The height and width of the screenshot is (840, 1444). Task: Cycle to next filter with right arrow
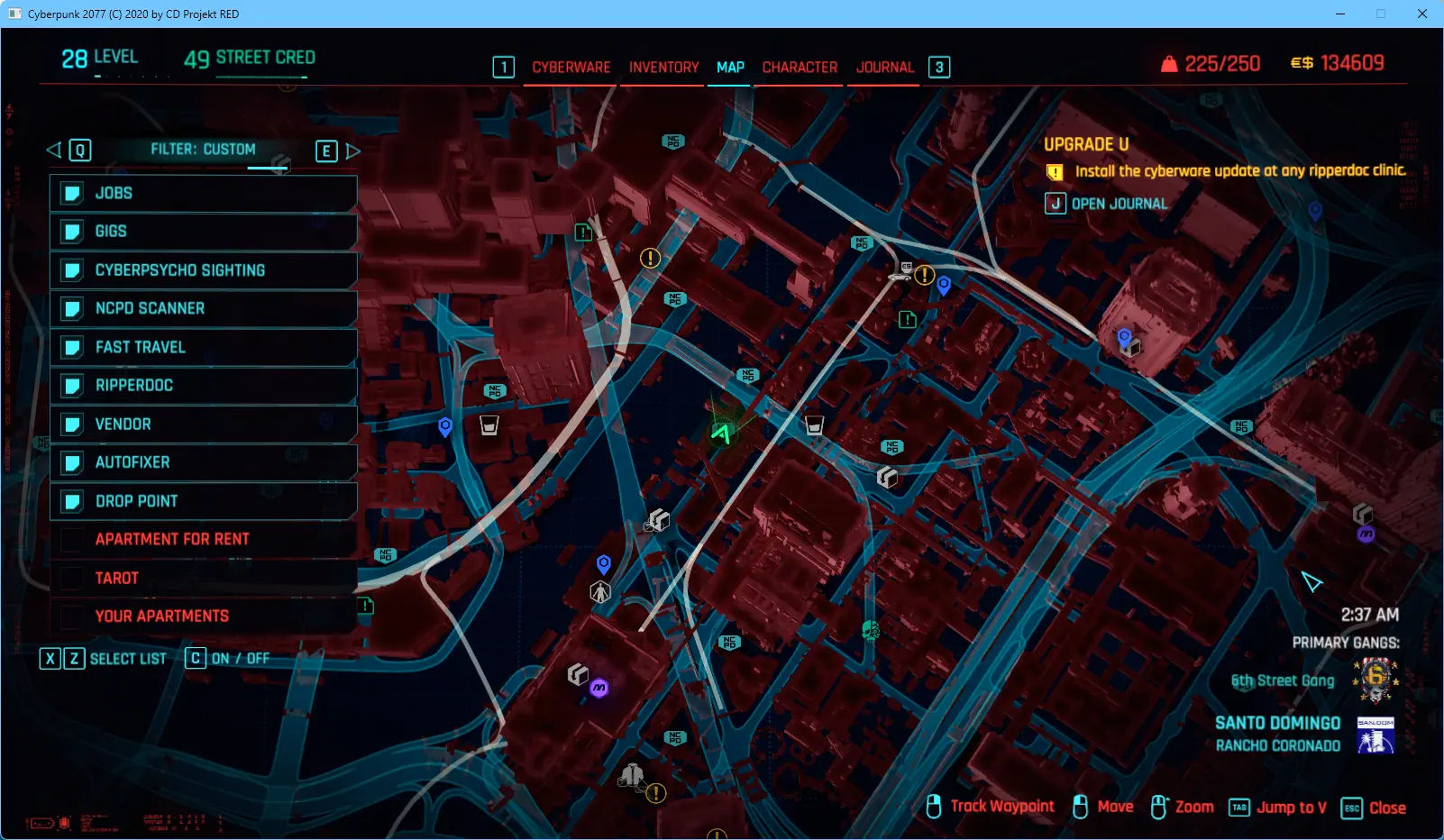(352, 151)
